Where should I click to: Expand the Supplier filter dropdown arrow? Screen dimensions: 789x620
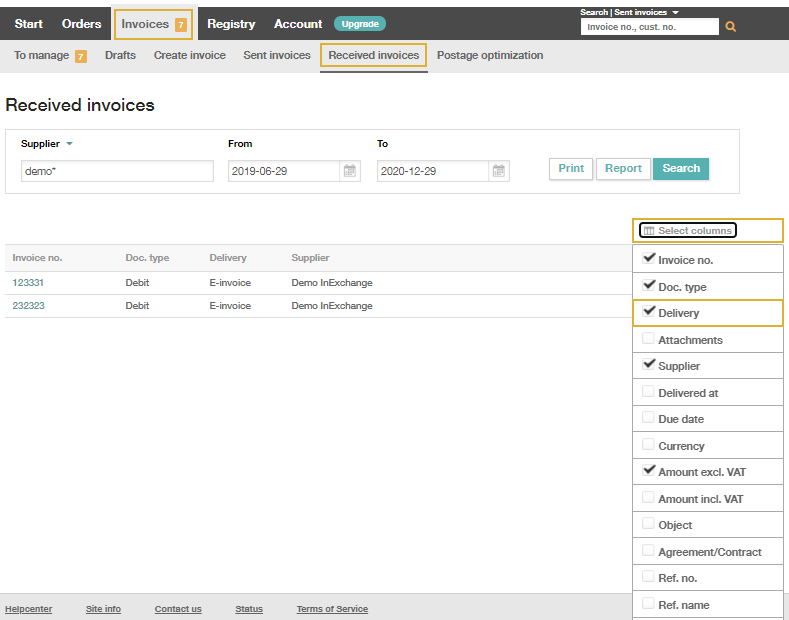click(69, 144)
